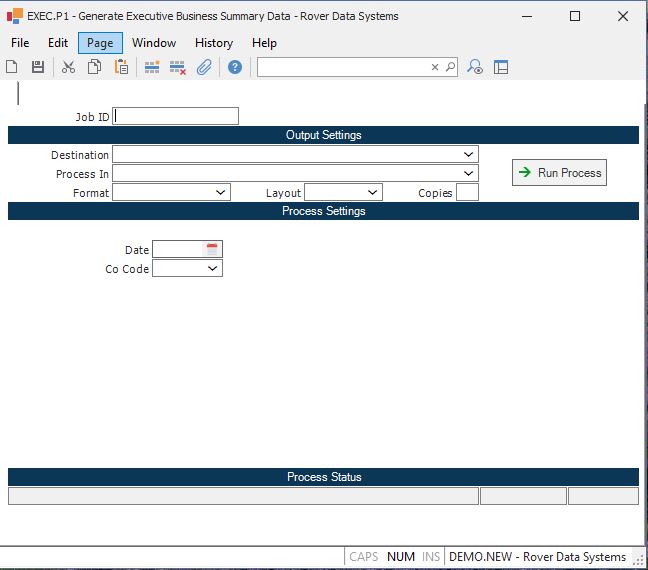Expand the Co Code dropdown
Viewport: 648px width, 570px height.
tap(213, 269)
